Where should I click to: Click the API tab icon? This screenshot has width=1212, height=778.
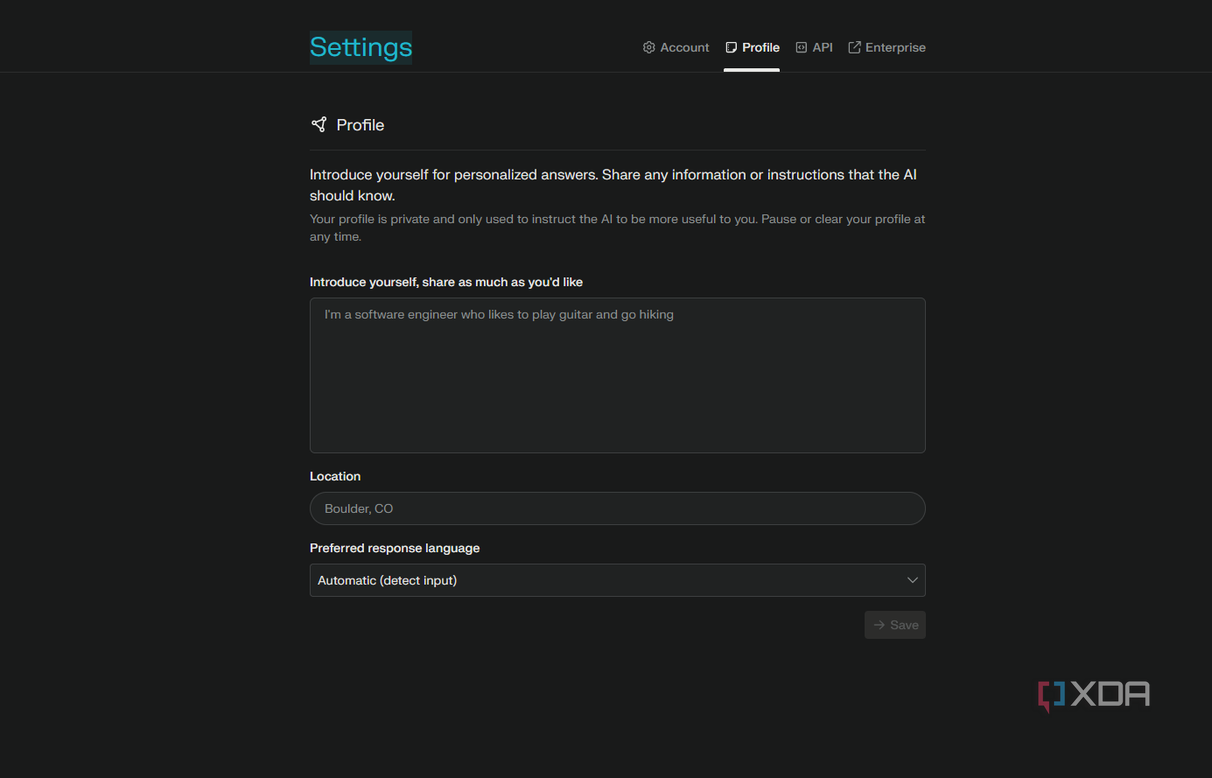[x=801, y=47]
